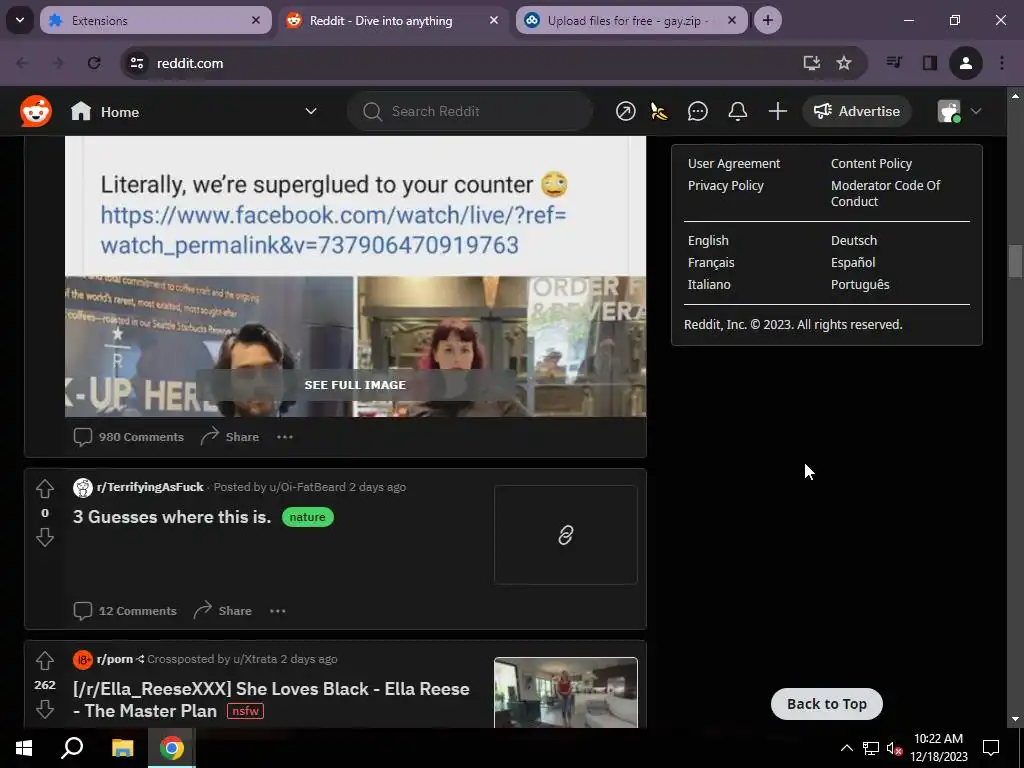Screen dimensions: 1024x768
Task: Open 12 Comments on the post
Action: pyautogui.click(x=125, y=611)
